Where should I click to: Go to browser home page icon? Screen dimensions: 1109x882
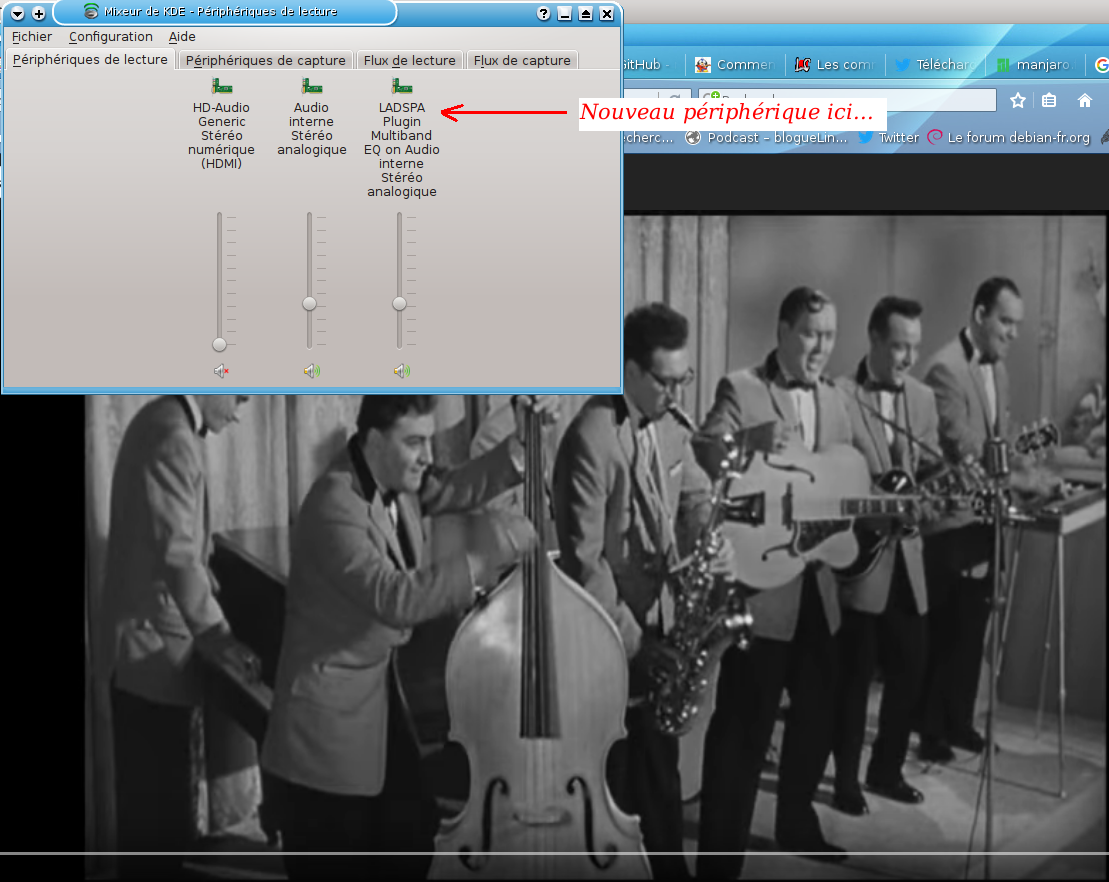(1085, 100)
